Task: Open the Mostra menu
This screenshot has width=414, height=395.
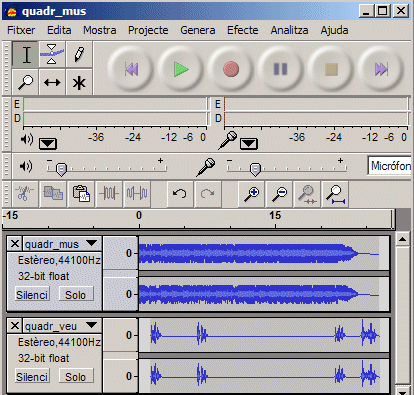Action: tap(100, 30)
